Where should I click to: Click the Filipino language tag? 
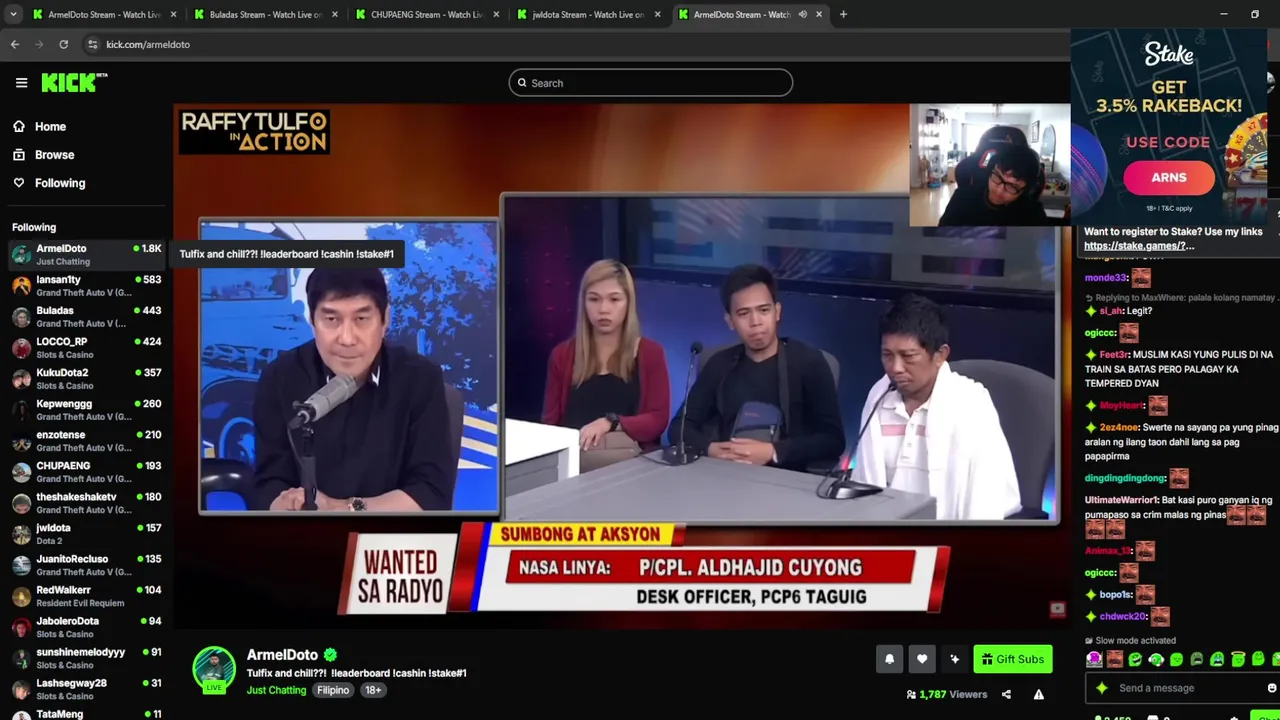(x=333, y=690)
